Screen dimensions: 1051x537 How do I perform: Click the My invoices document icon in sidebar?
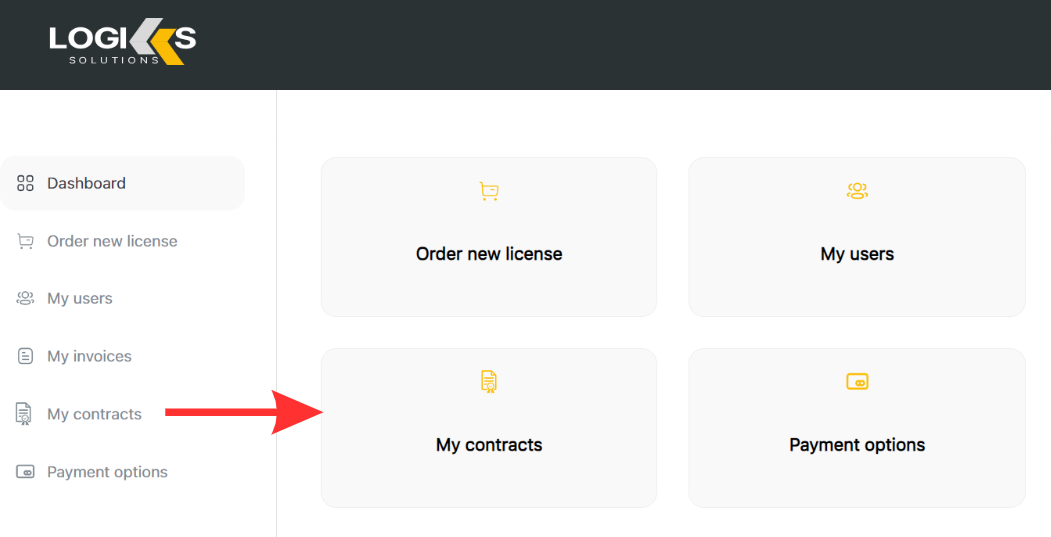click(26, 356)
